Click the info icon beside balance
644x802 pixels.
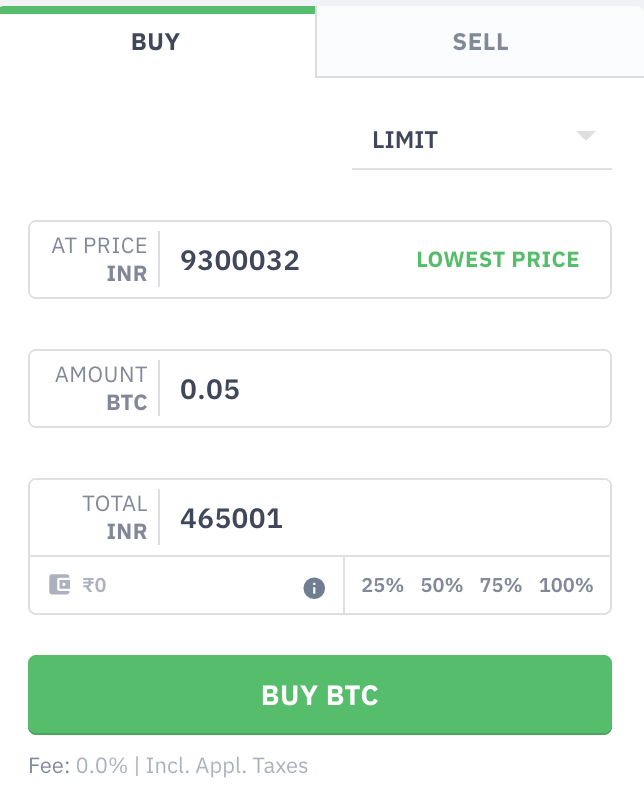[x=313, y=588]
